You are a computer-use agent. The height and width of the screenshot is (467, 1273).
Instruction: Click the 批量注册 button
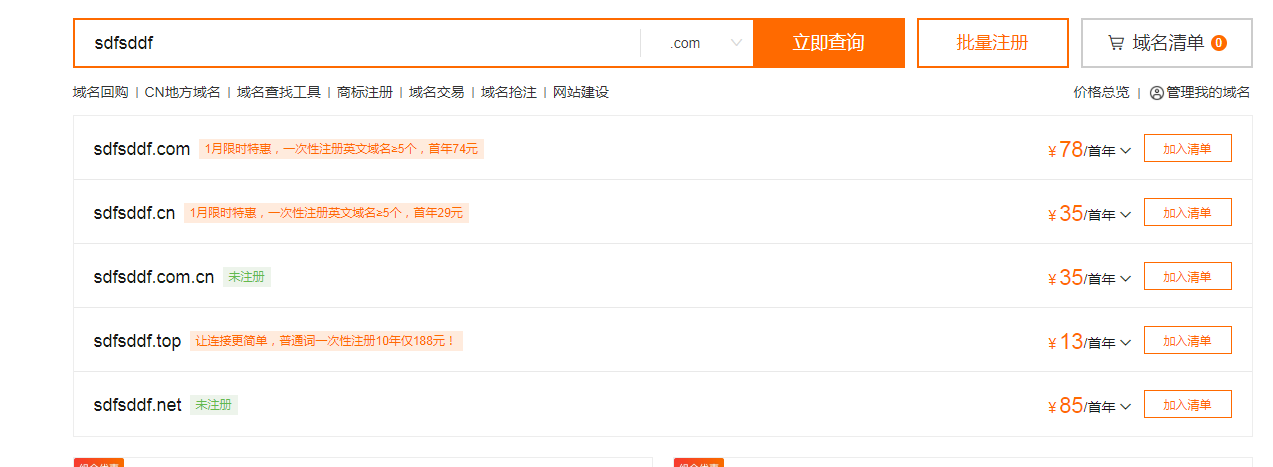[x=992, y=43]
